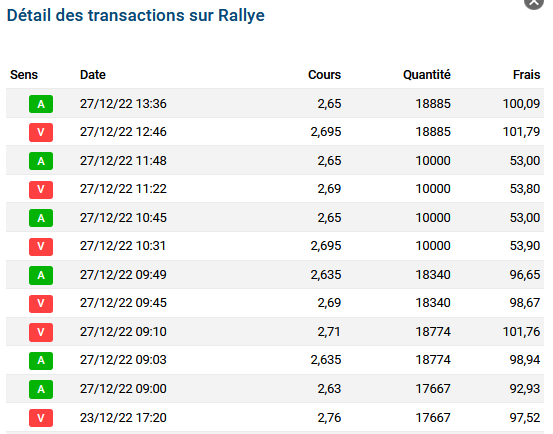
Task: Select the 27/12/22 09:10 date cell
Action: tap(123, 332)
